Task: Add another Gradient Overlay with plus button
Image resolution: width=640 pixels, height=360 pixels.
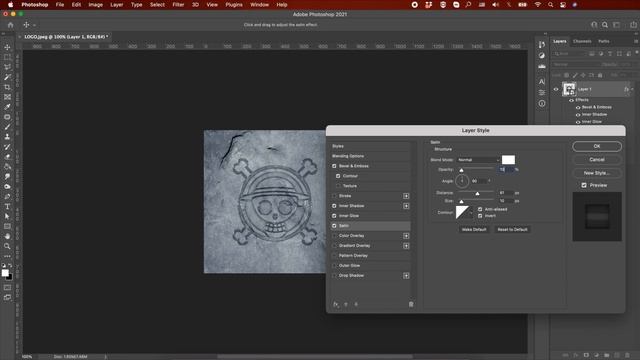Action: click(x=406, y=246)
